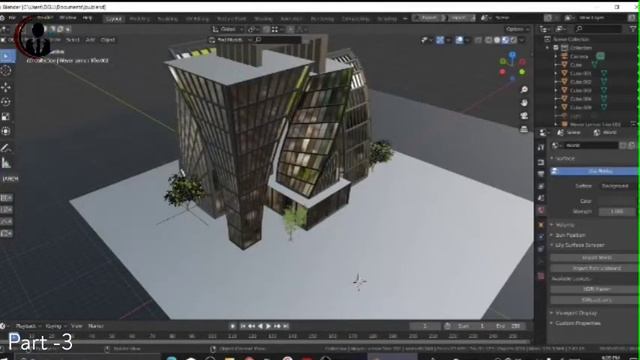Click the outliner search field
Viewport: 640px width, 360px height.
597,29
